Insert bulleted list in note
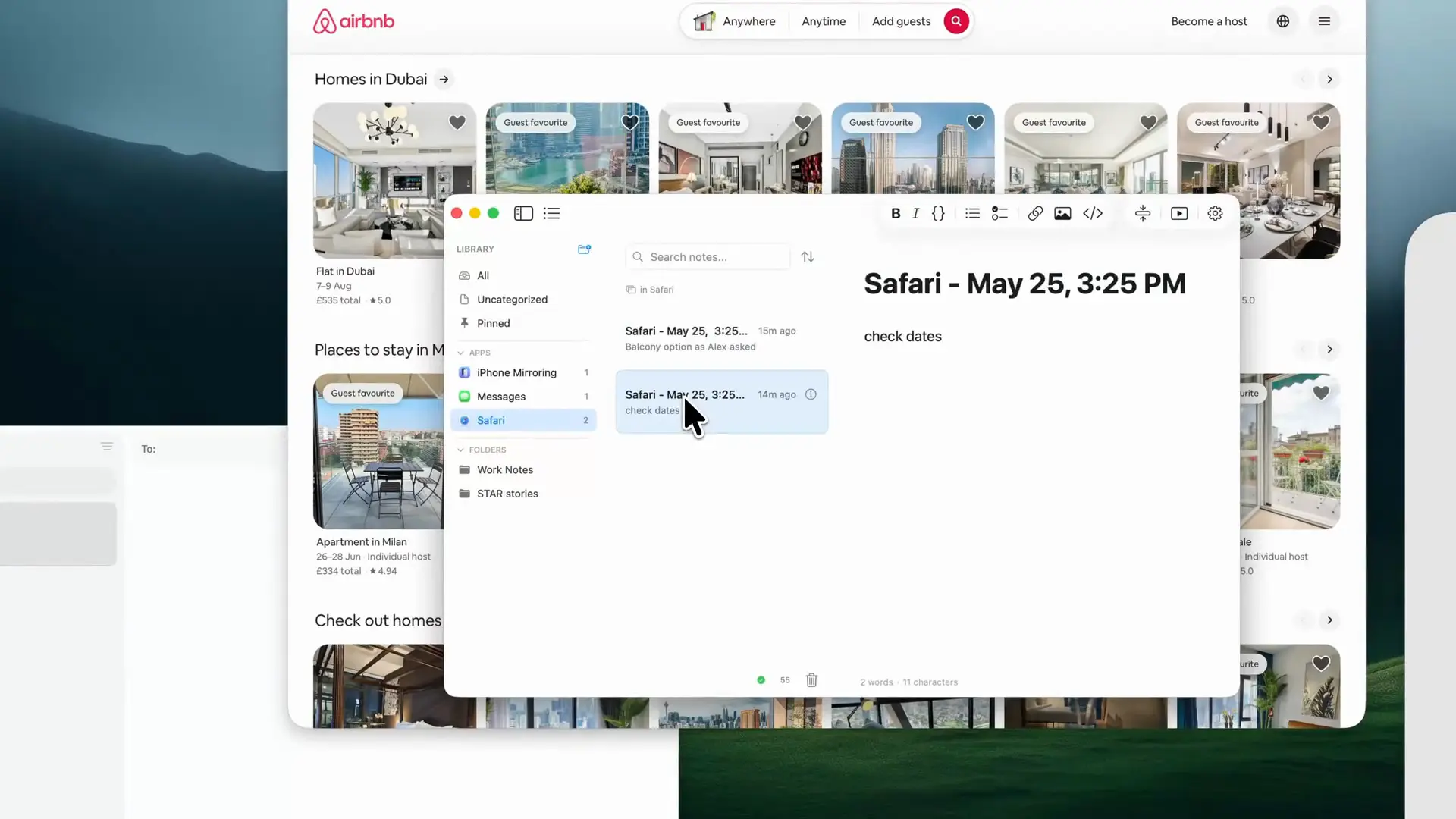The image size is (1456, 819). click(972, 214)
